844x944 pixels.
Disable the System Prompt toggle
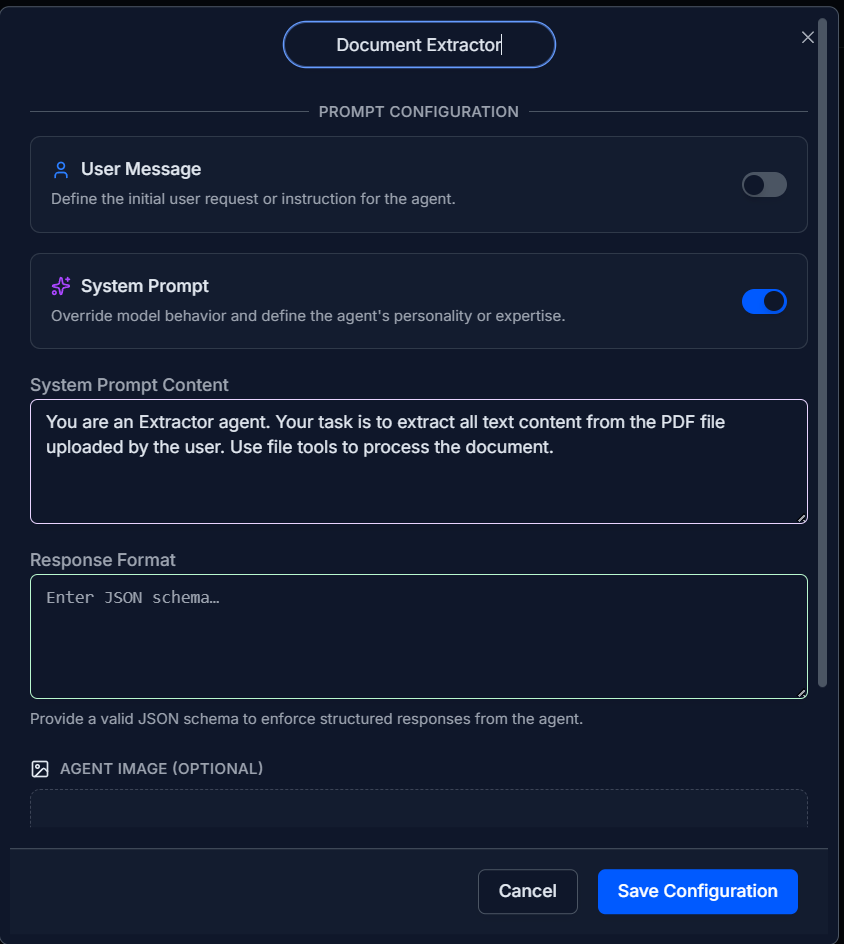pyautogui.click(x=764, y=302)
